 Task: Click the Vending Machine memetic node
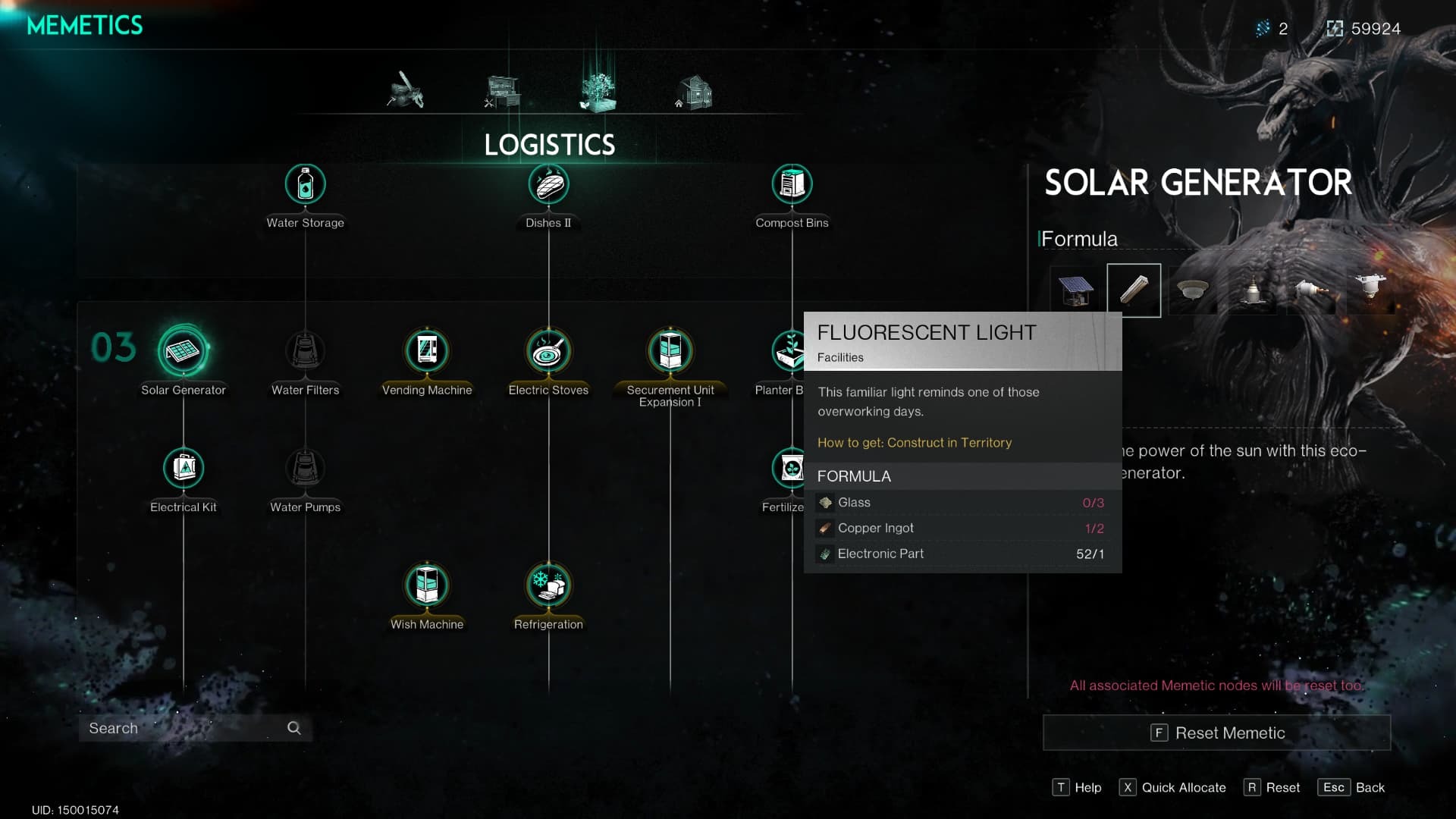(427, 351)
